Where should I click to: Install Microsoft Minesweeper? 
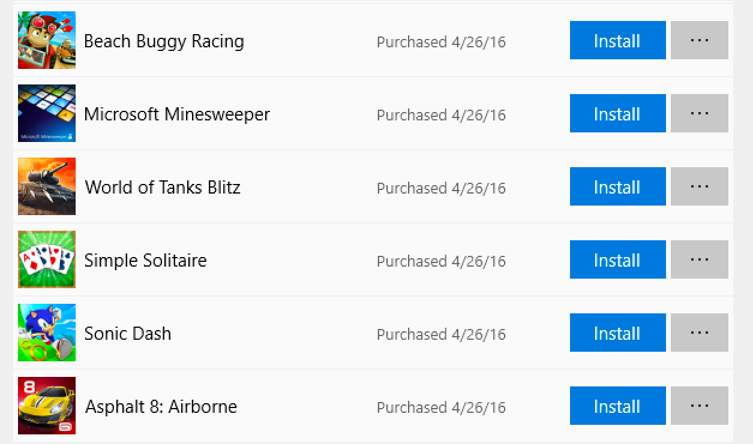tap(617, 114)
